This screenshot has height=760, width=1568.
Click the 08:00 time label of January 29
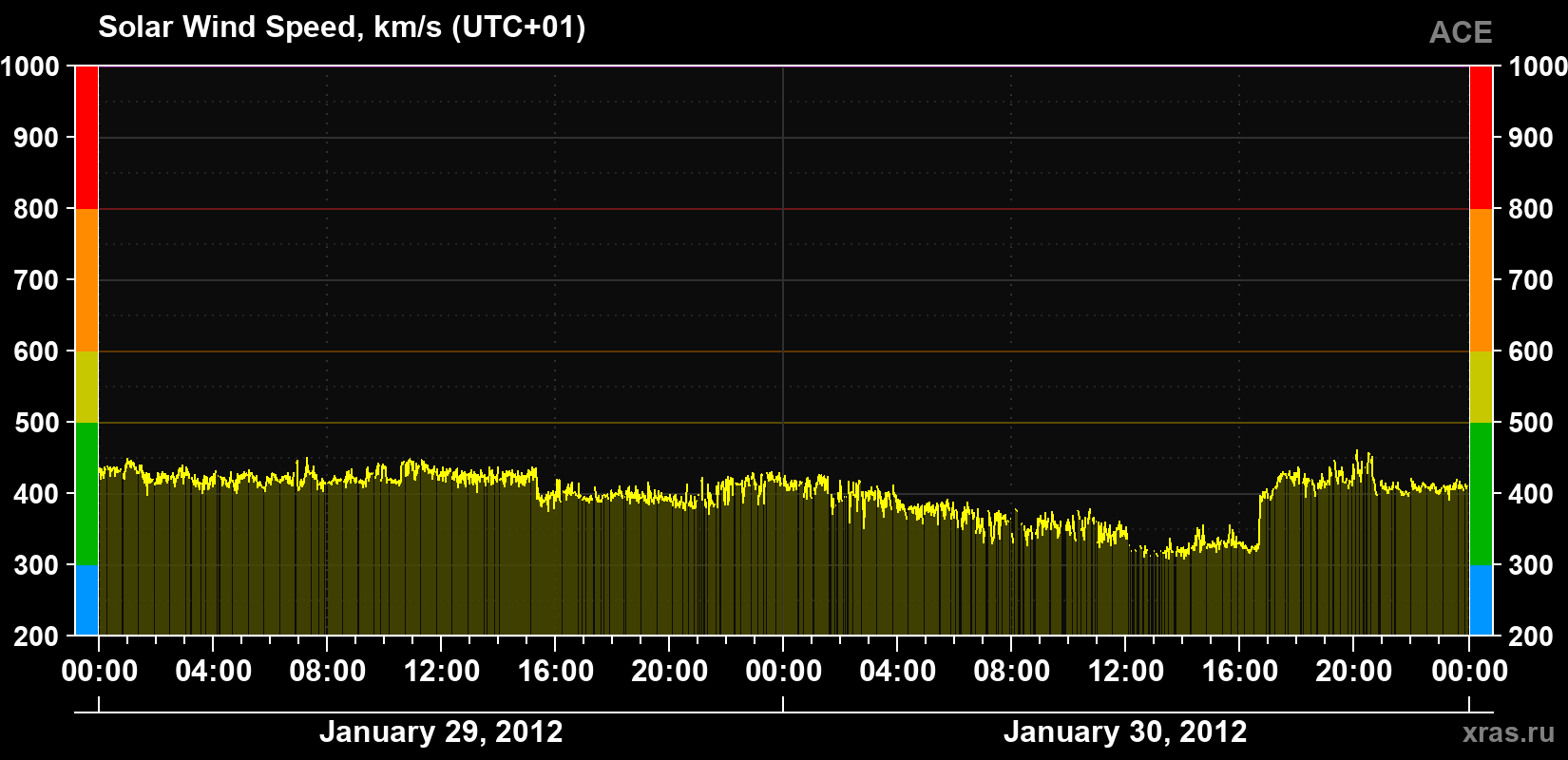coord(328,672)
